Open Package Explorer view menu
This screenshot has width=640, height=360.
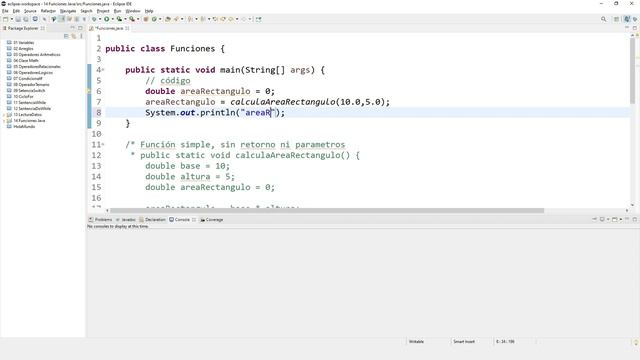81,36
